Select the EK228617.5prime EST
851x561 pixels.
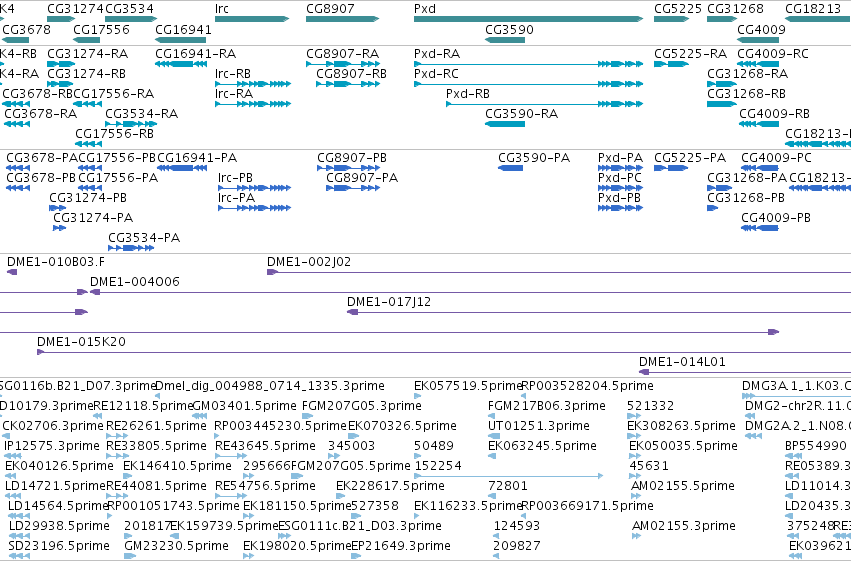[390, 486]
